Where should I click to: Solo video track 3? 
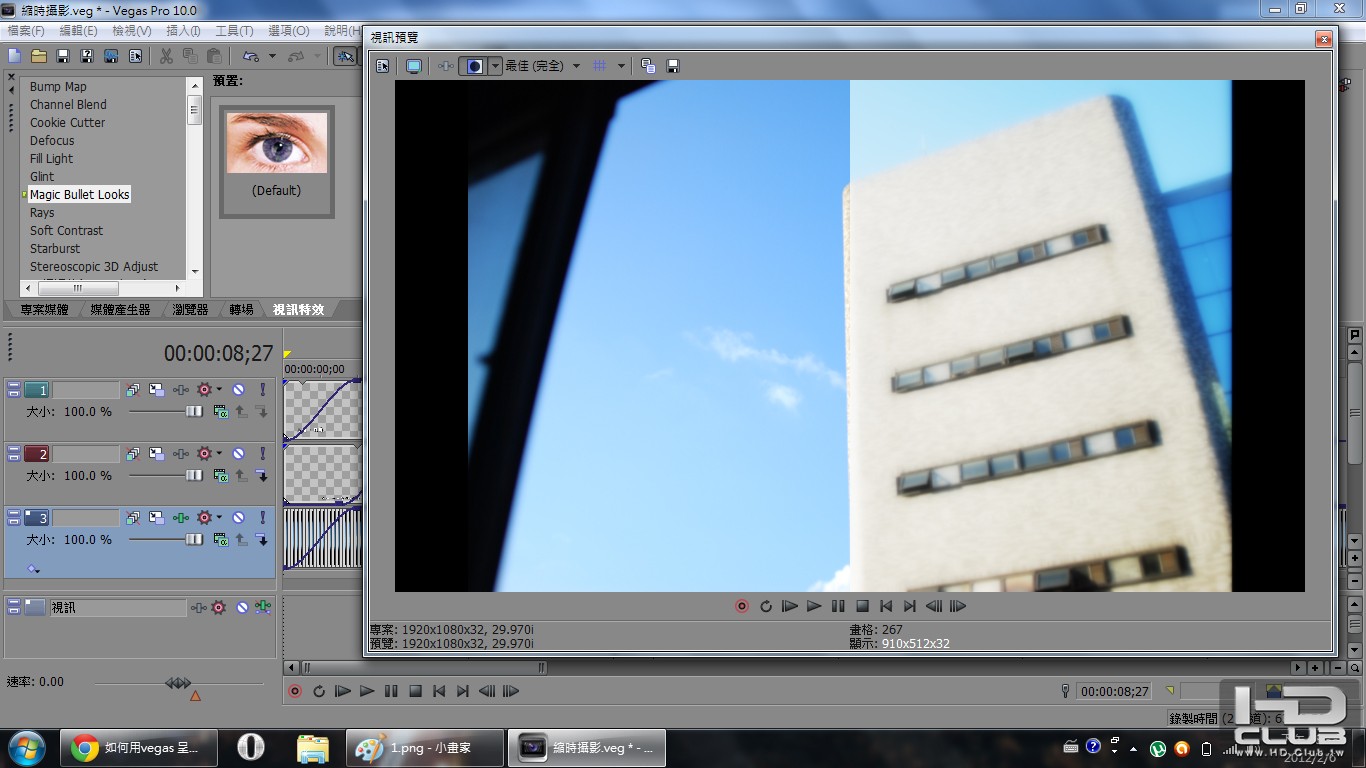coord(263,518)
